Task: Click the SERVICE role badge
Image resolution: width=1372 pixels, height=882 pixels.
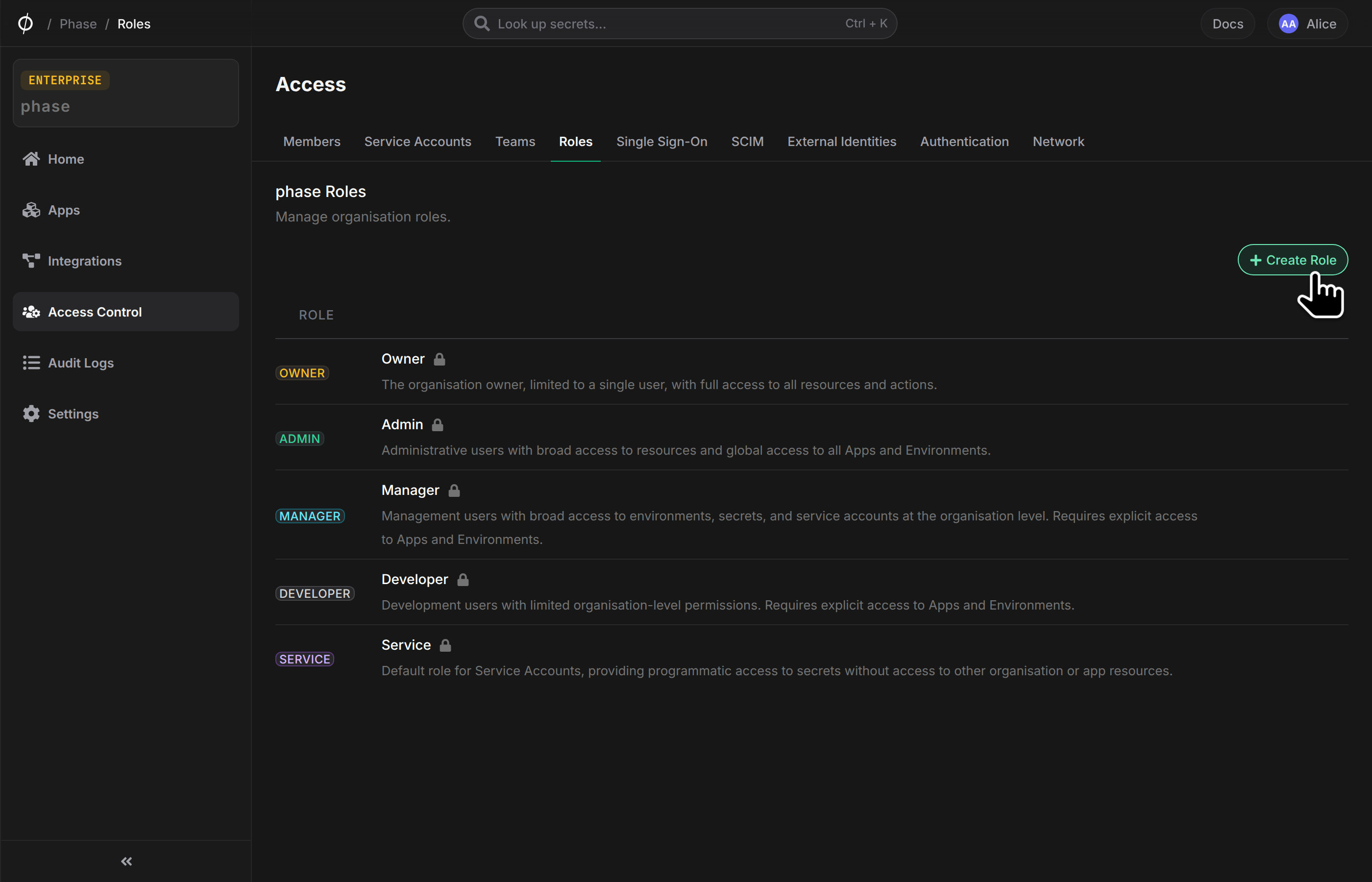Action: coord(305,659)
